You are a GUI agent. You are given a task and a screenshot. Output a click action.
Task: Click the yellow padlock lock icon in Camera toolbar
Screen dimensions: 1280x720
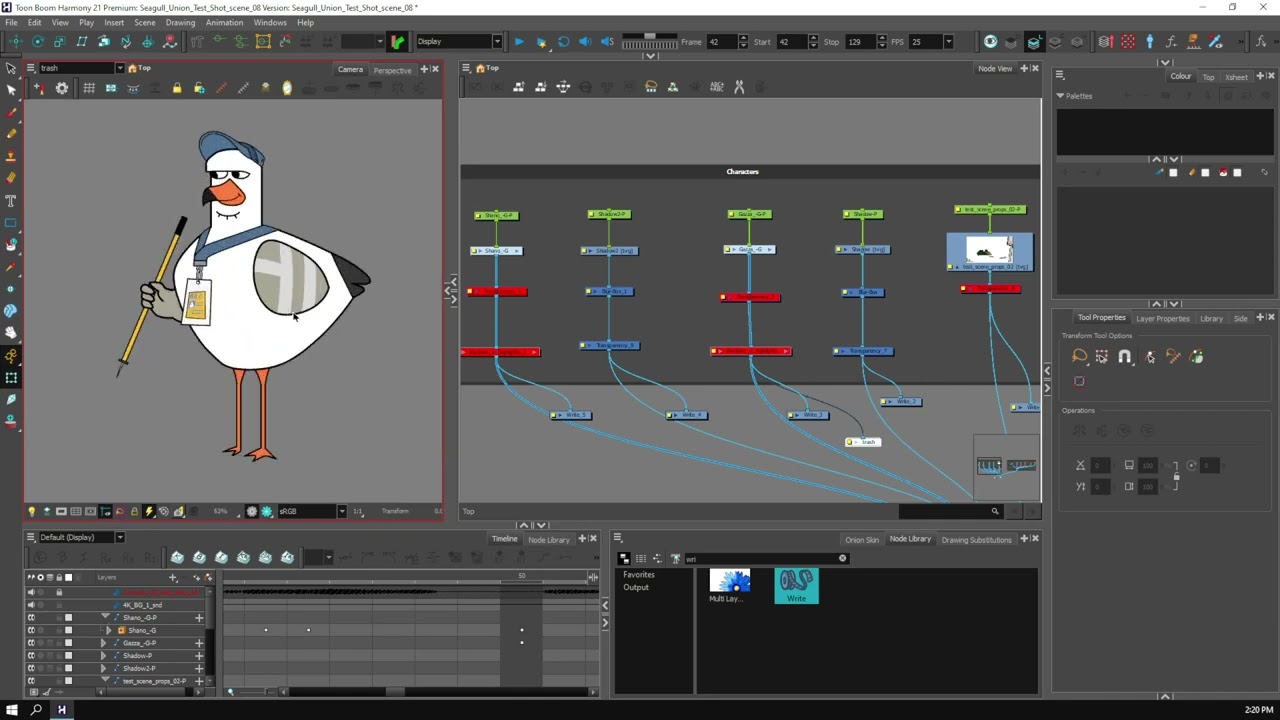click(x=177, y=88)
